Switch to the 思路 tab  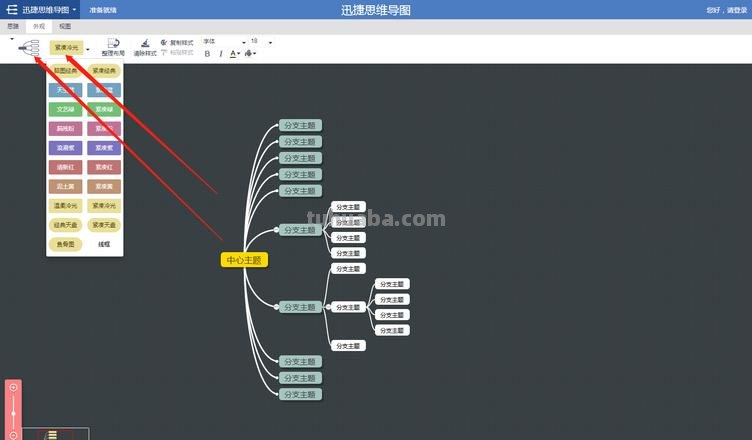13,27
